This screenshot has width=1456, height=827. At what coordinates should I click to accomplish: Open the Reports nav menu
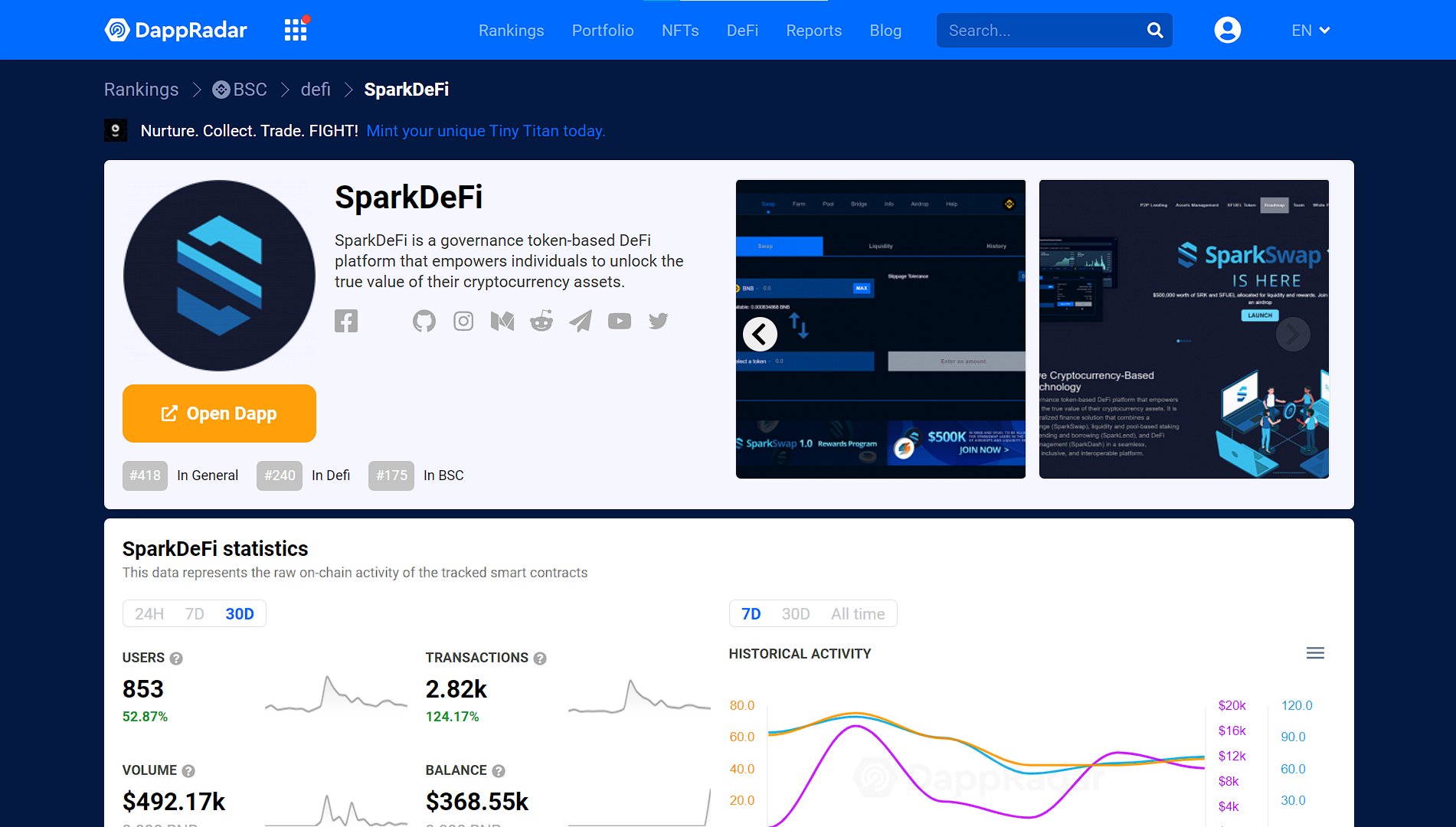click(813, 30)
